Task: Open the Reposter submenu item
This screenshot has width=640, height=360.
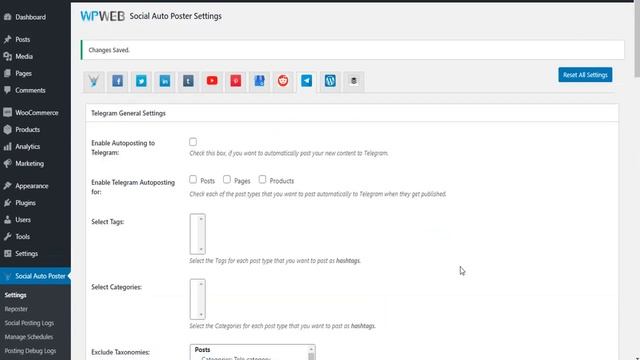Action: (16, 309)
